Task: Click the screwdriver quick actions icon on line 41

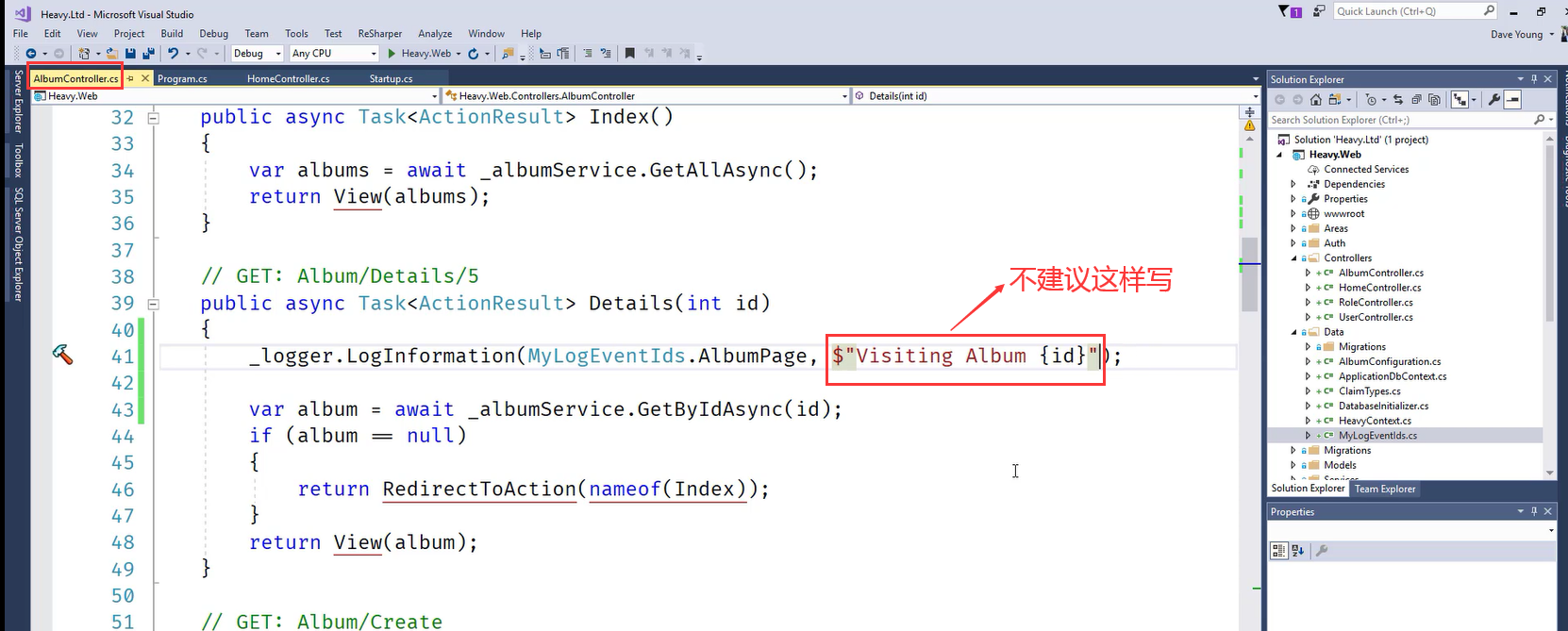Action: click(62, 355)
